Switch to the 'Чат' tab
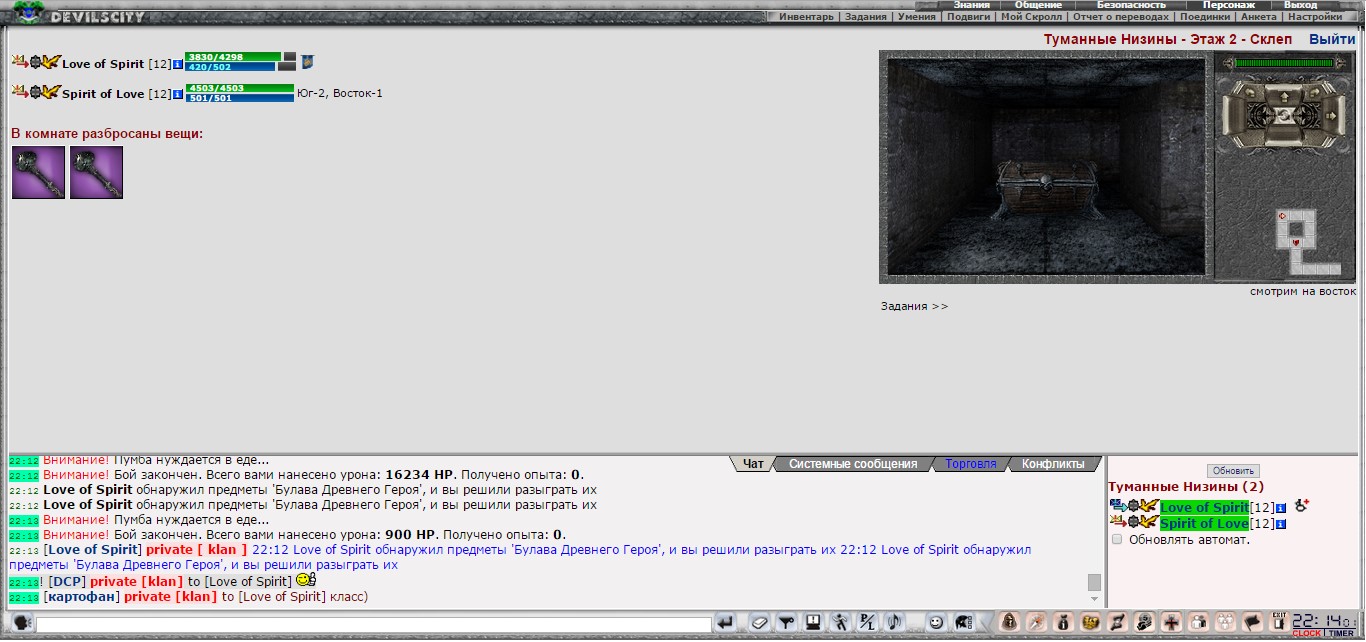This screenshot has width=1366, height=642. coord(753,464)
